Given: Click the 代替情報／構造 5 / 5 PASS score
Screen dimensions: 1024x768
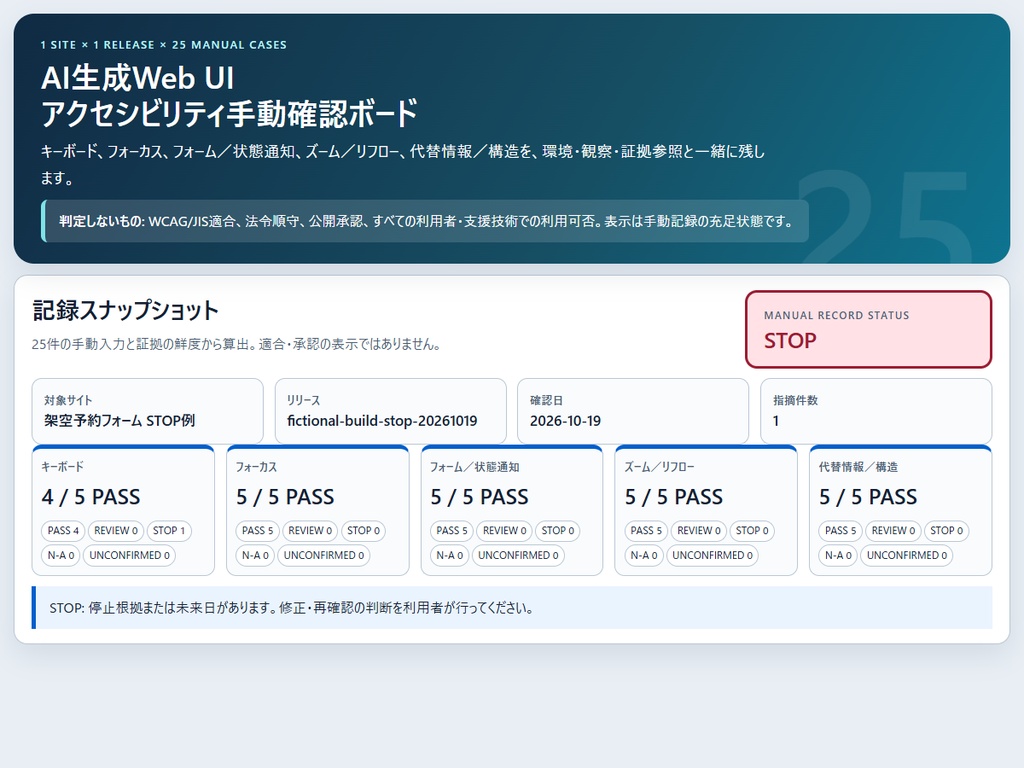Looking at the screenshot, I should pos(868,497).
